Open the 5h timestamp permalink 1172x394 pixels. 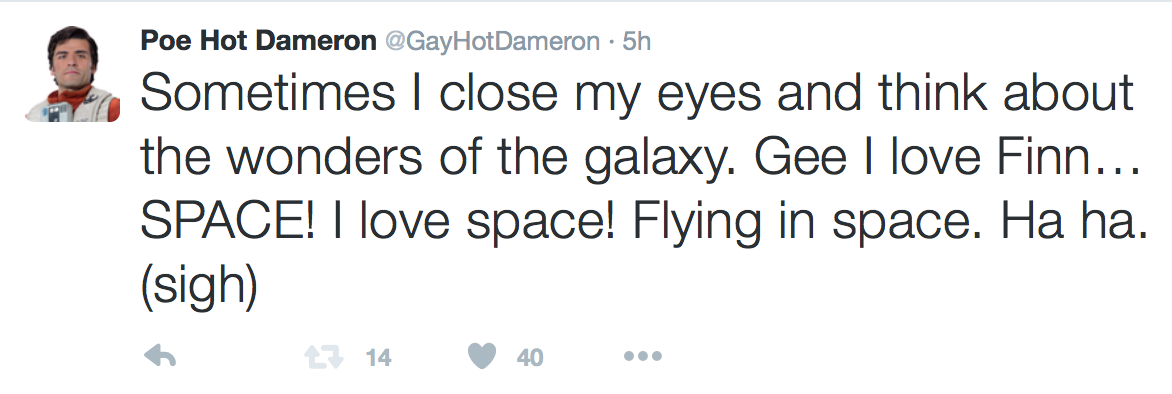pyautogui.click(x=637, y=41)
